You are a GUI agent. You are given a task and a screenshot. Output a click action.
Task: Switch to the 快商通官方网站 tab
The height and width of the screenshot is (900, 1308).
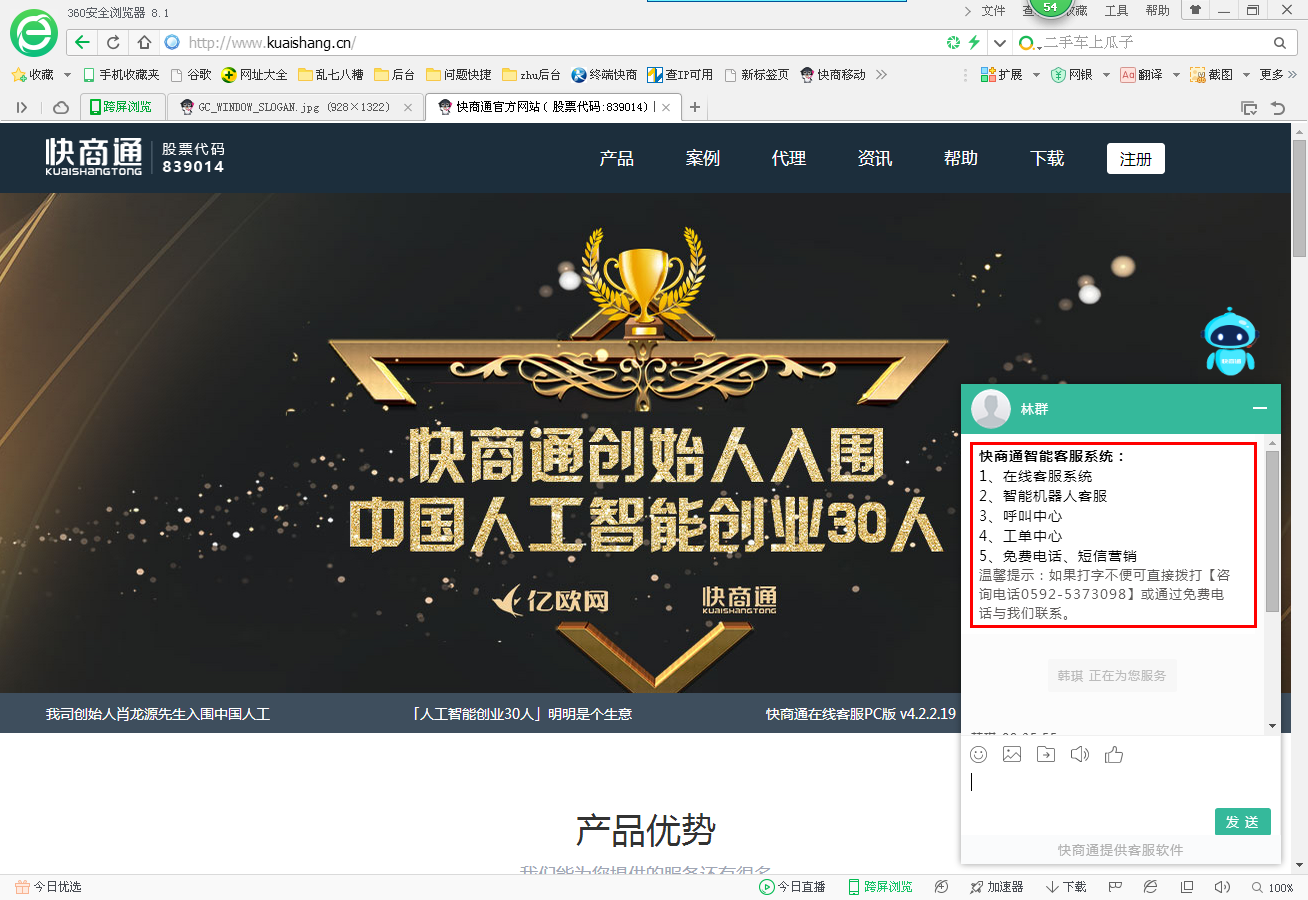[x=553, y=107]
